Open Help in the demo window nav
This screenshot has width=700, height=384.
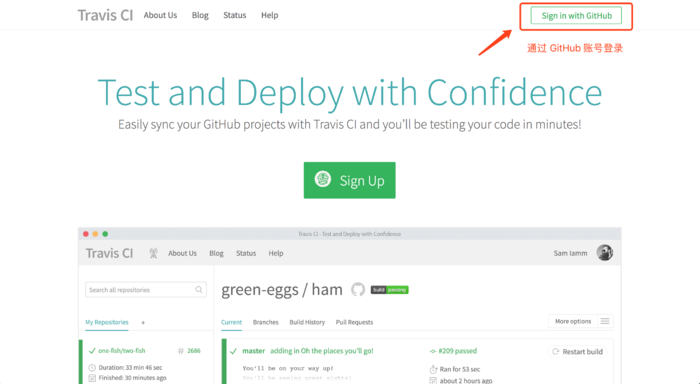pyautogui.click(x=276, y=253)
